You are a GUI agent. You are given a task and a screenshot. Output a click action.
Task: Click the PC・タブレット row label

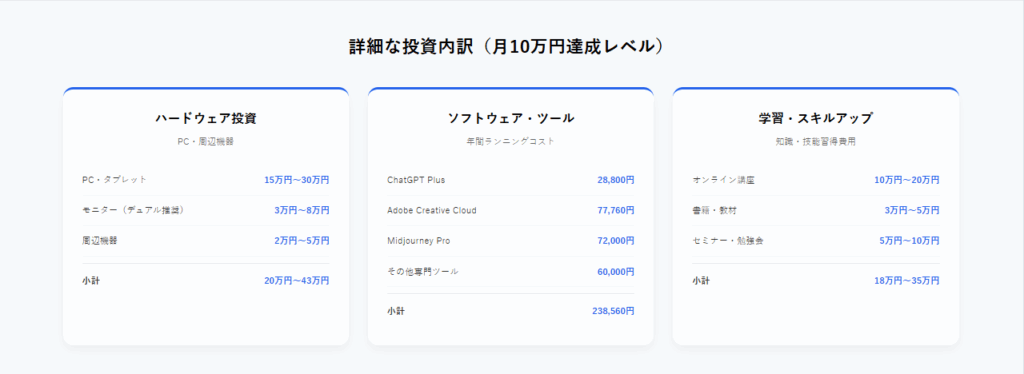(x=114, y=179)
